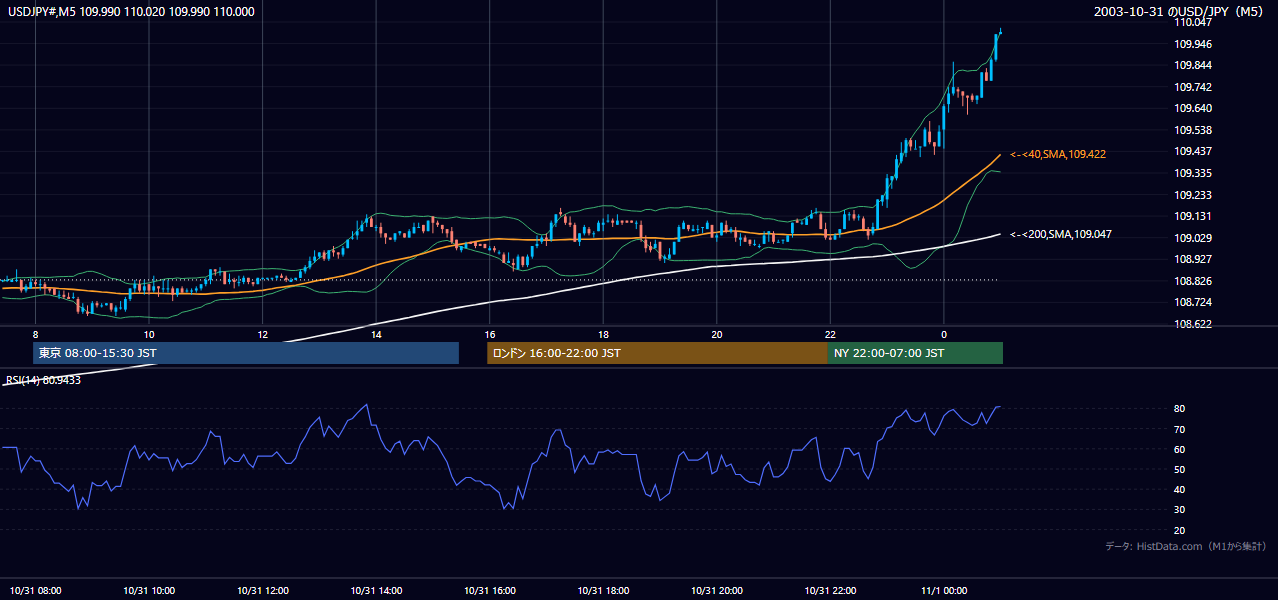The width and height of the screenshot is (1278, 600).
Task: Click RSI scale value 60
Action: (1179, 449)
